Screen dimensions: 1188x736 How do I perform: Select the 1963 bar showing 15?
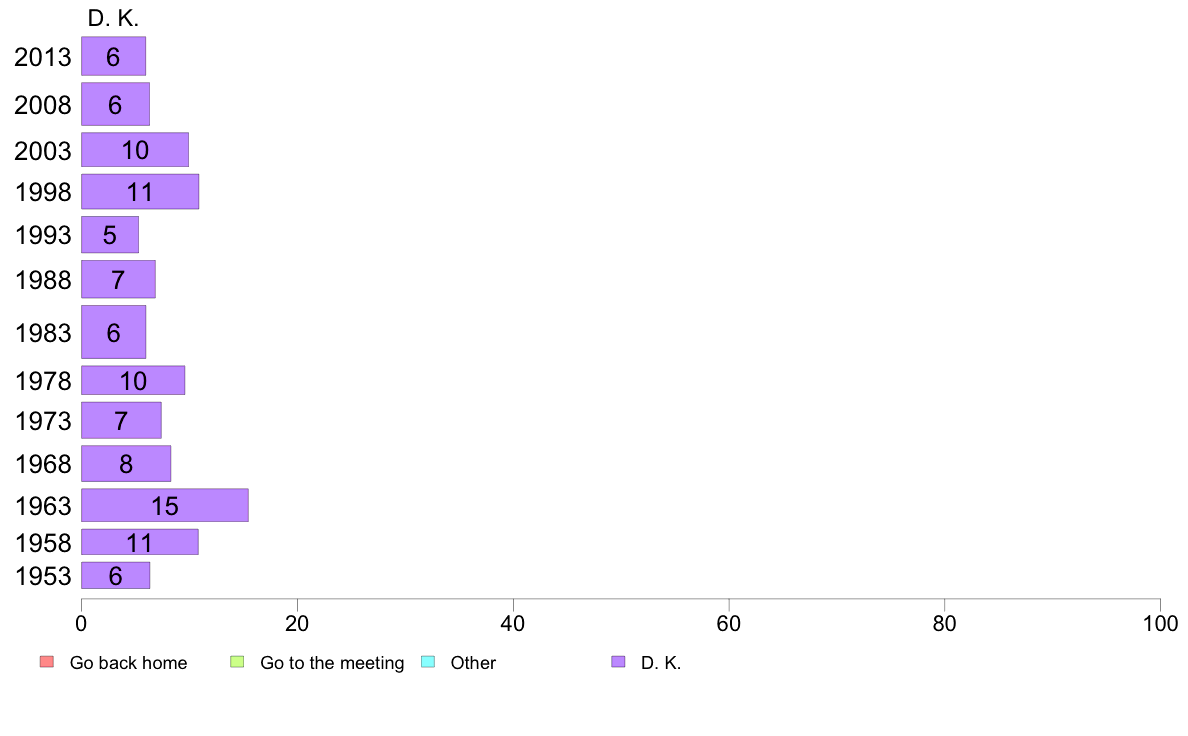165,505
